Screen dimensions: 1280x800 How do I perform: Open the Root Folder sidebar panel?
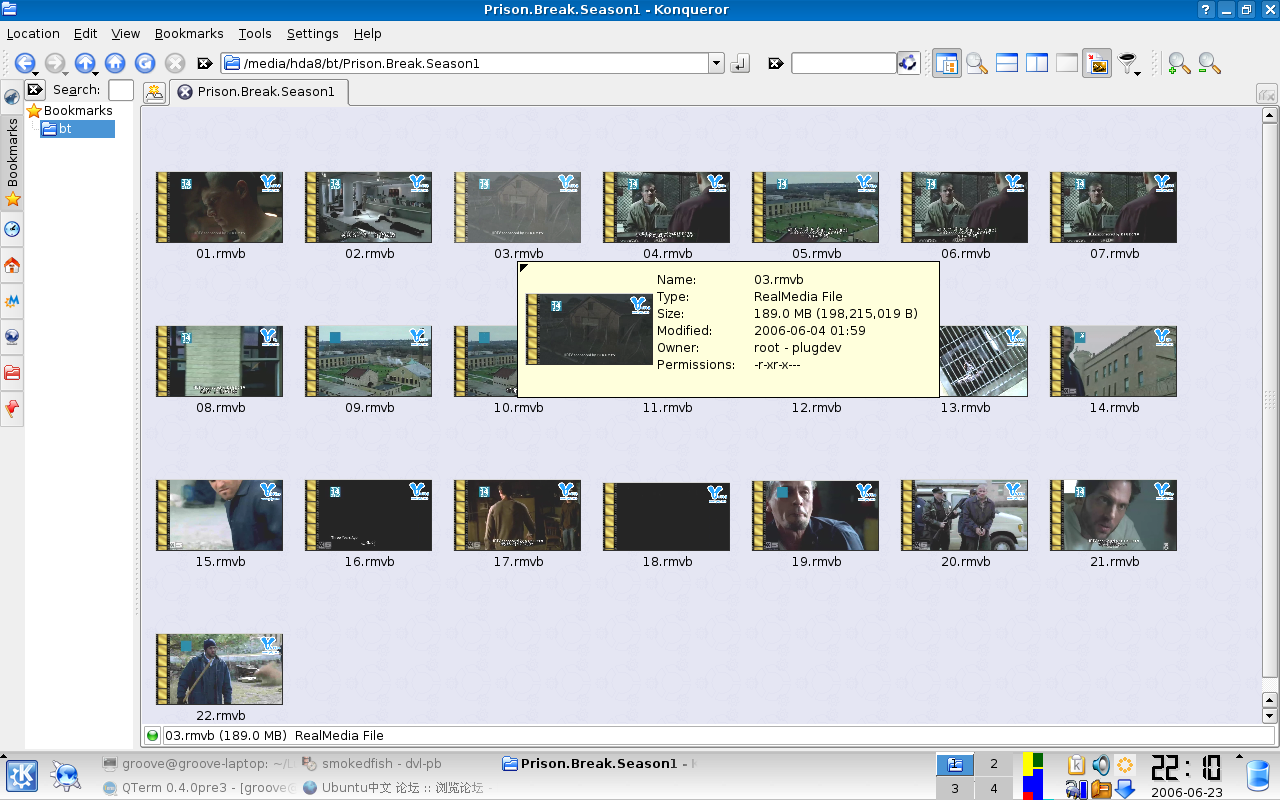[12, 373]
